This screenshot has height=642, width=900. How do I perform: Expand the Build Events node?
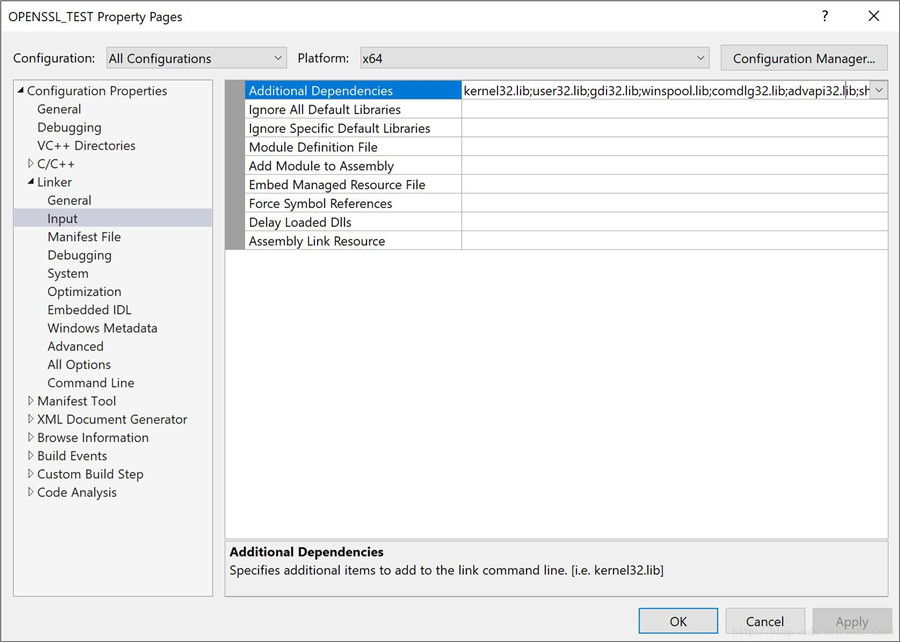[31, 456]
